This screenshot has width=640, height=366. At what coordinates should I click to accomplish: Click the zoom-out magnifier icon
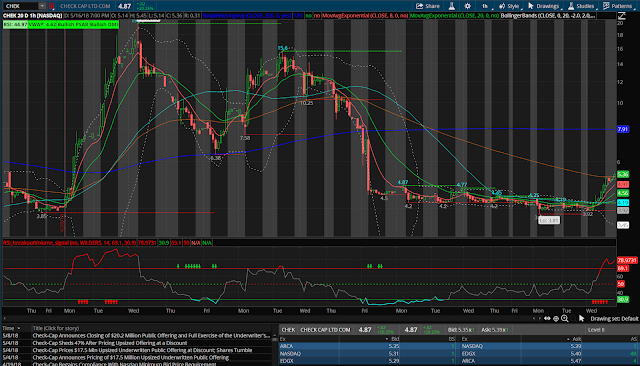tap(573, 319)
